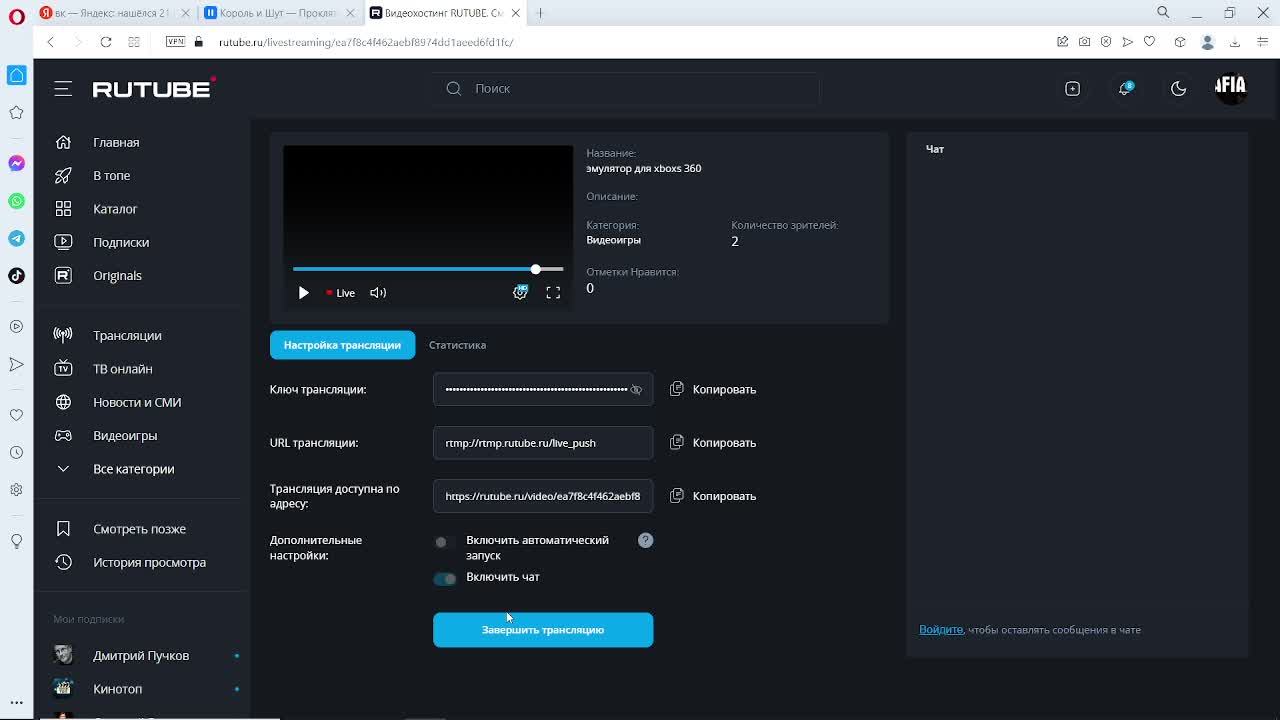Image resolution: width=1280 pixels, height=720 pixels.
Task: Open Messenger in Opera sidebar
Action: point(16,163)
